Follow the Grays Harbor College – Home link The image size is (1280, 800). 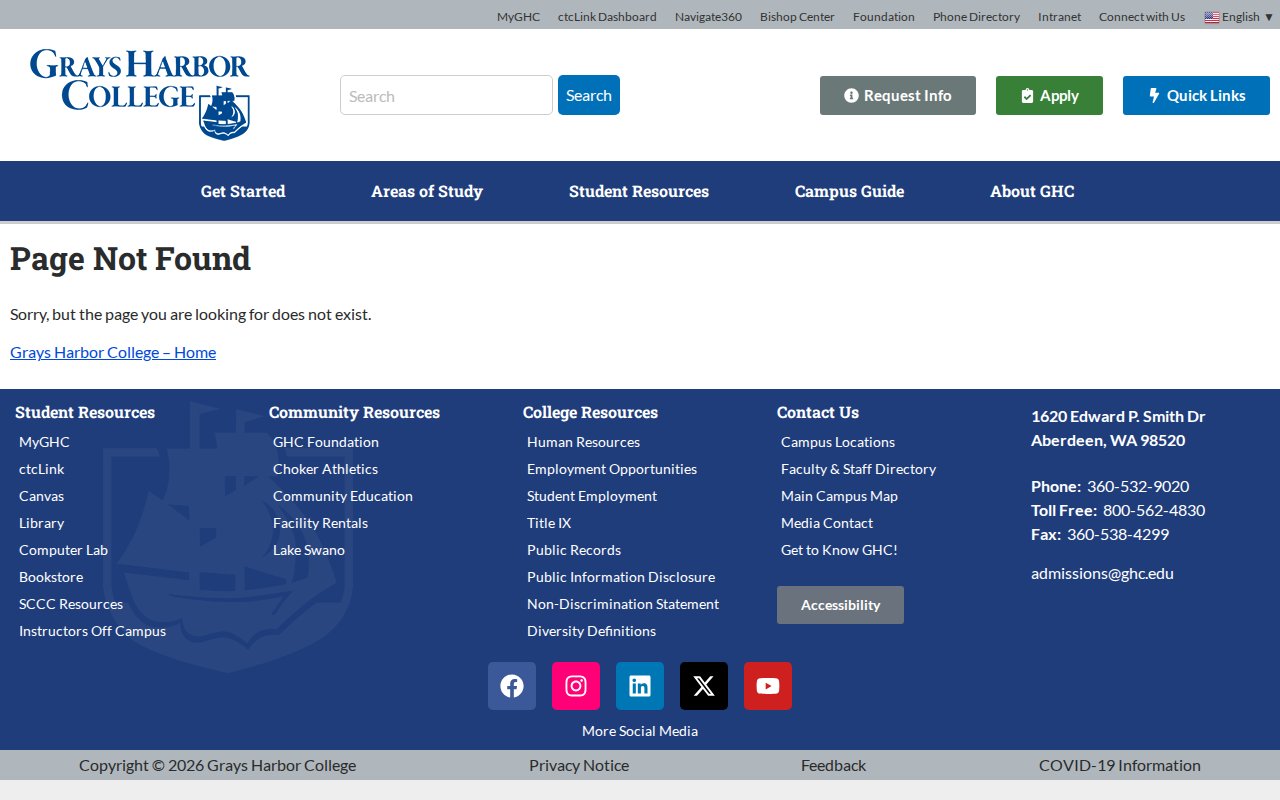(x=113, y=352)
